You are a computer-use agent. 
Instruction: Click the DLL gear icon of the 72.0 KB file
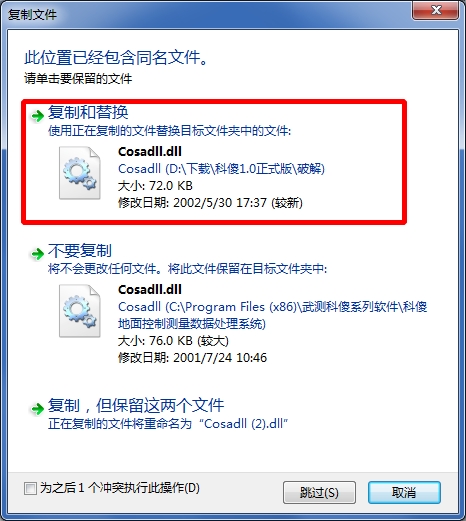(x=80, y=173)
